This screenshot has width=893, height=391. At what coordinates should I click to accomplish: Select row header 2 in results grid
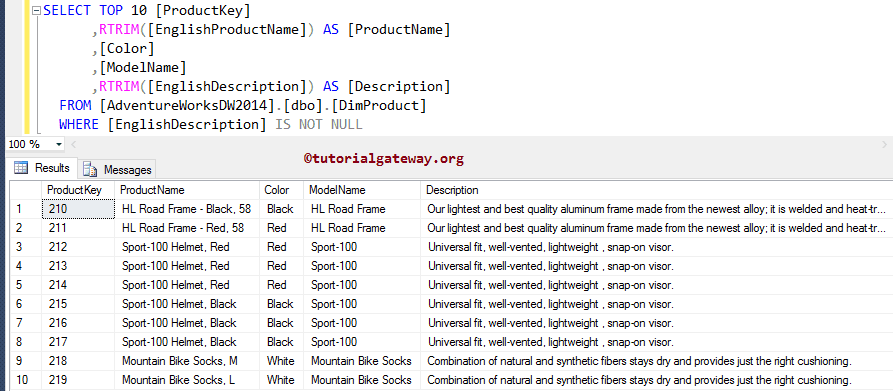coord(26,228)
